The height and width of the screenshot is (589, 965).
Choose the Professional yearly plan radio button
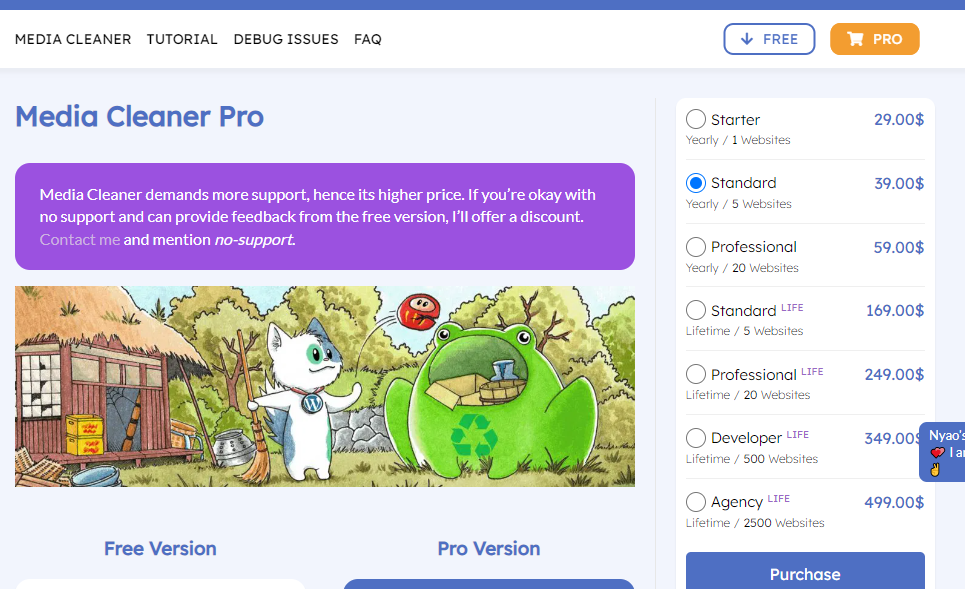(x=696, y=247)
